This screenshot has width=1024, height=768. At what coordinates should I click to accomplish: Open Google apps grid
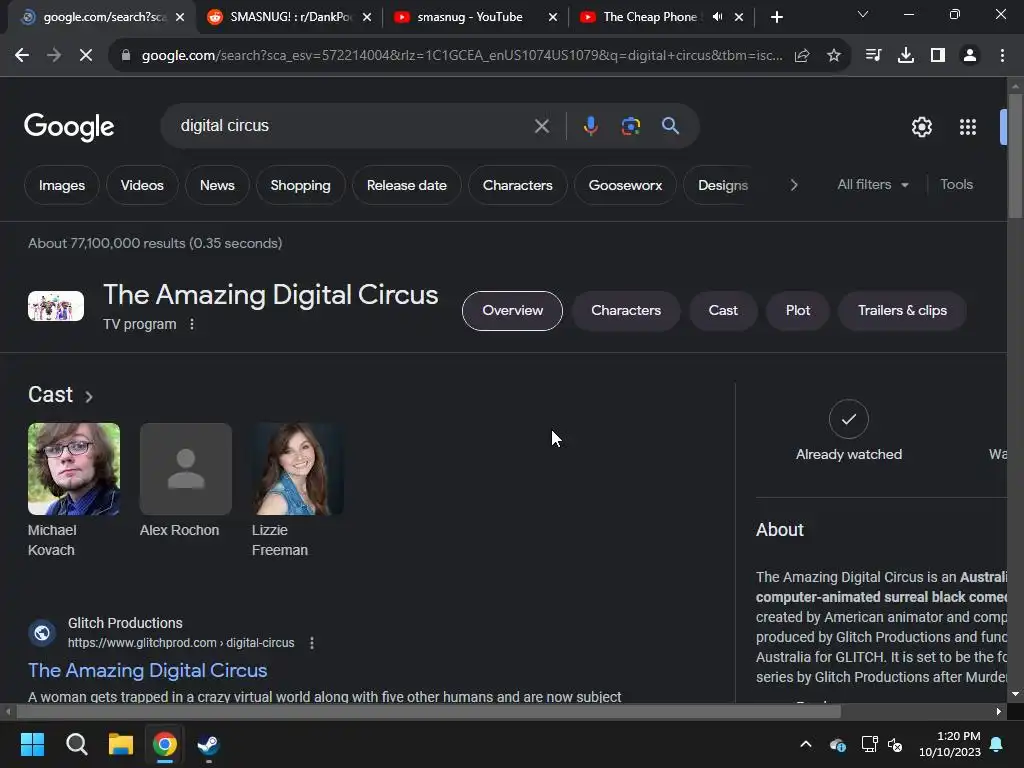[968, 127]
